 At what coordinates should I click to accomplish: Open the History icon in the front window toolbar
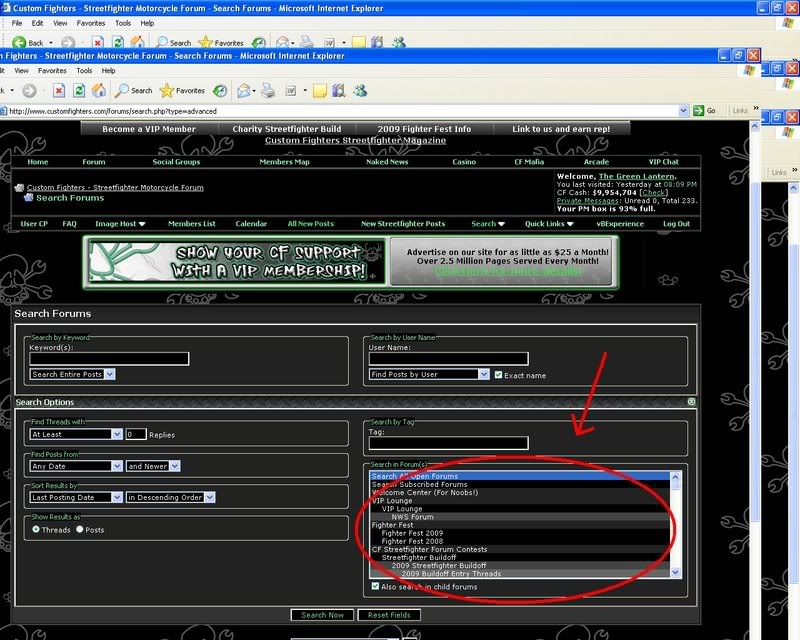point(220,91)
